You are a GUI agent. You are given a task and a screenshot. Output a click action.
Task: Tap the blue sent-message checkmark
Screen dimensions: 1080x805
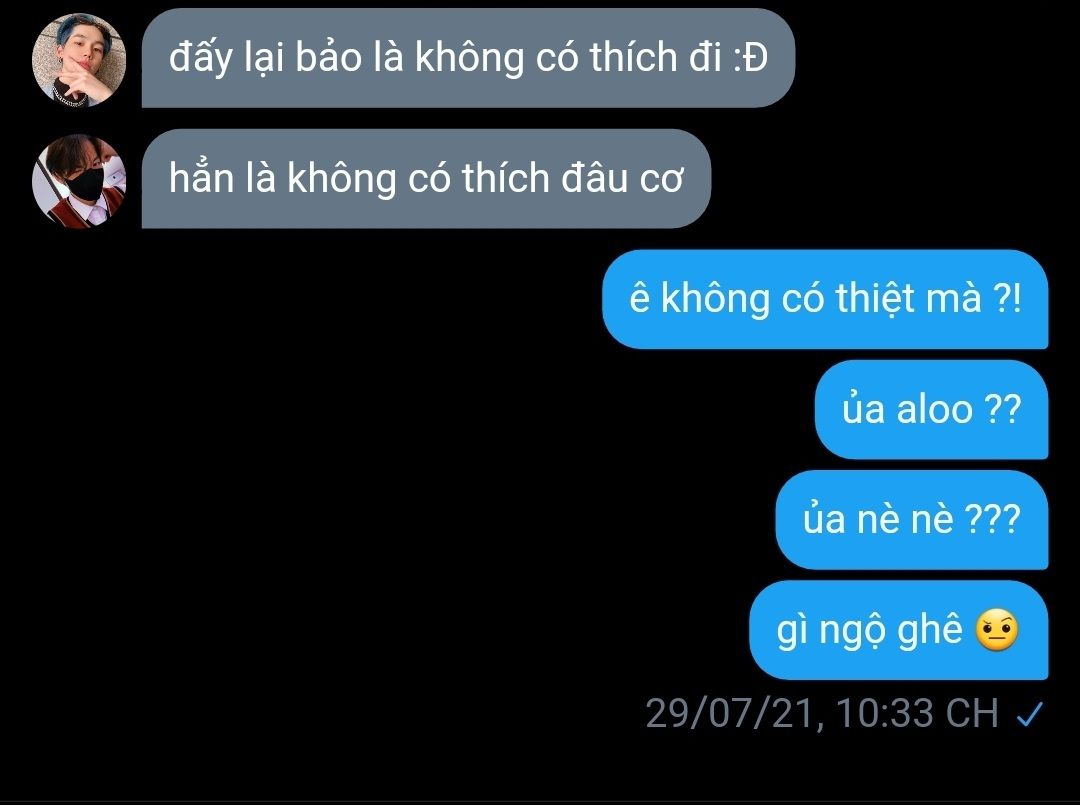coord(1030,714)
